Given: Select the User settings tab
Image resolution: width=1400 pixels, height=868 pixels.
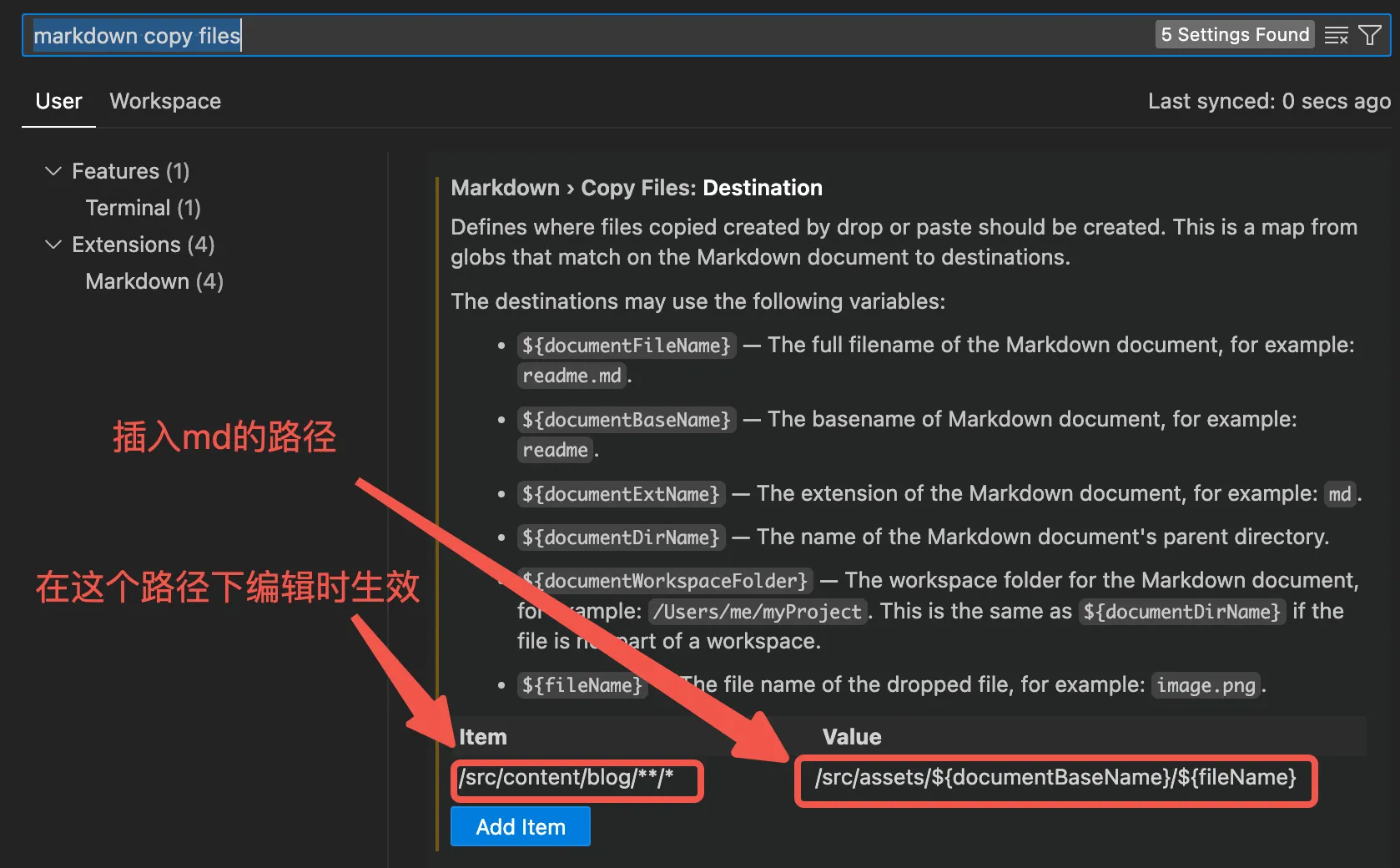Looking at the screenshot, I should (58, 101).
